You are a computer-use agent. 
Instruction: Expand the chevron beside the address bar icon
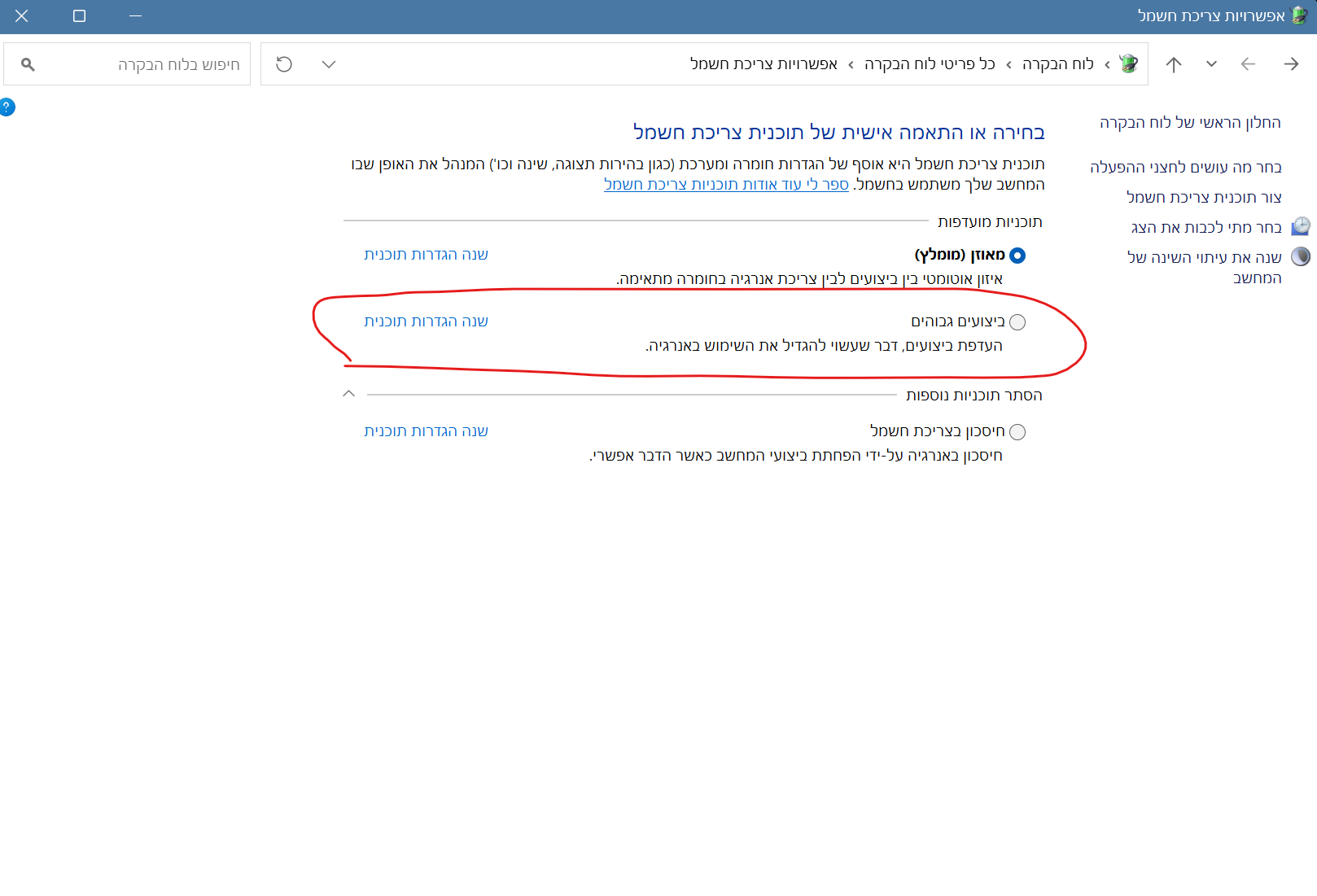click(x=1107, y=64)
